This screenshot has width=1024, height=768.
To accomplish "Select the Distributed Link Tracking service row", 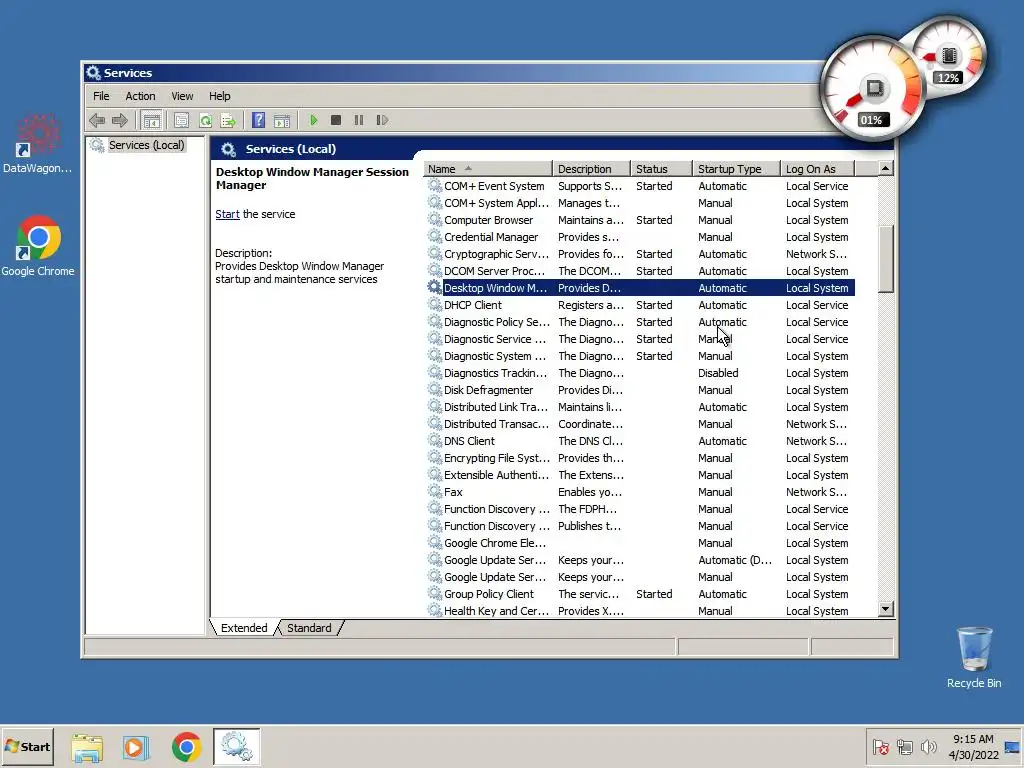I will (639, 407).
